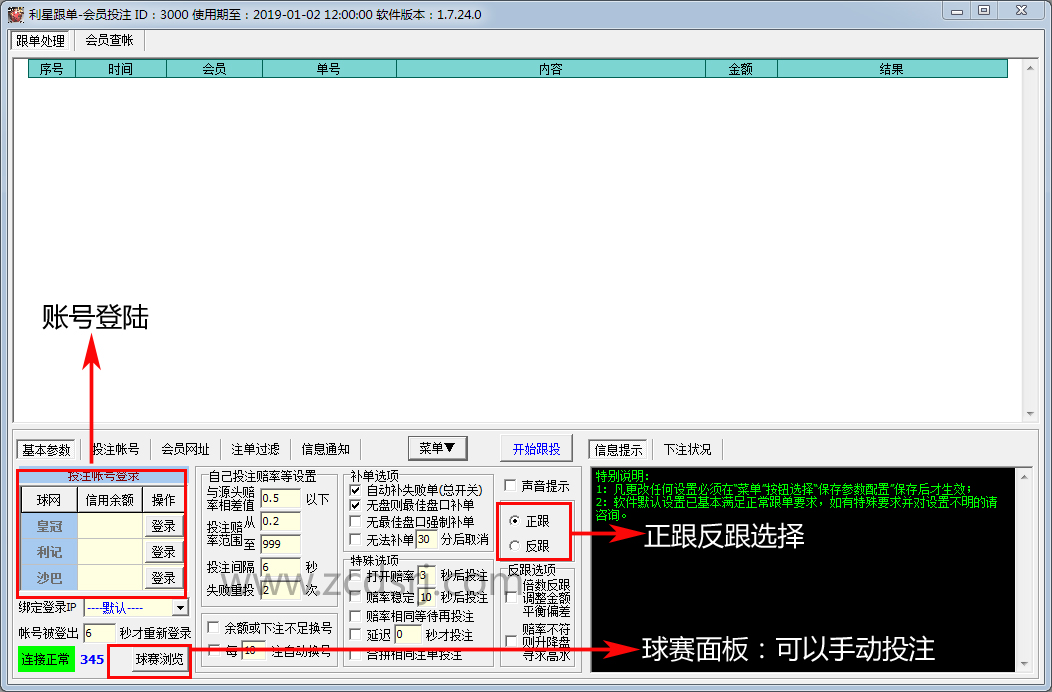
Task: Enable 声音提示 checkbox
Action: point(513,486)
